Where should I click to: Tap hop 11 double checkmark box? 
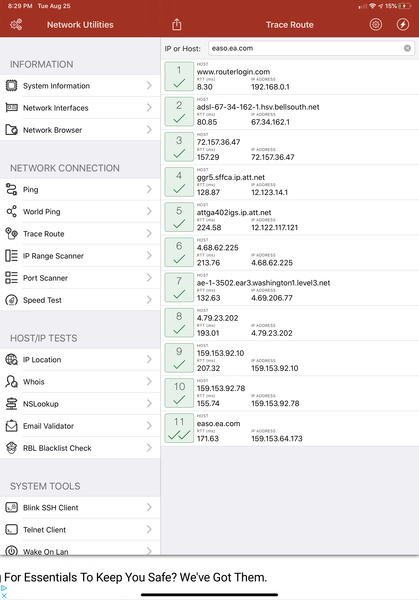pos(179,428)
